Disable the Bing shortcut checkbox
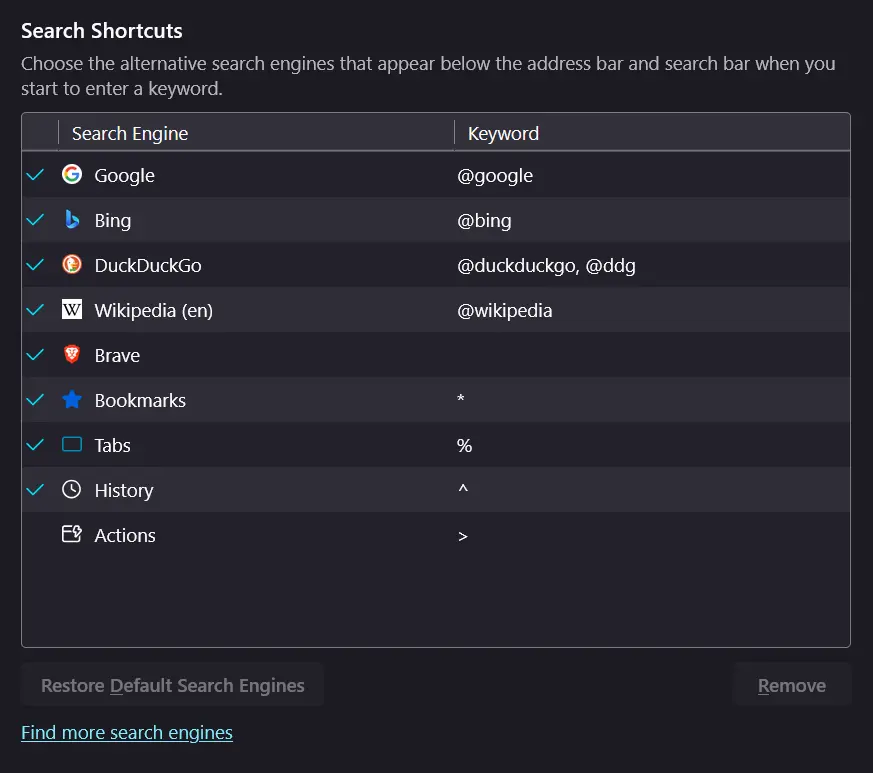This screenshot has width=873, height=773. tap(35, 219)
